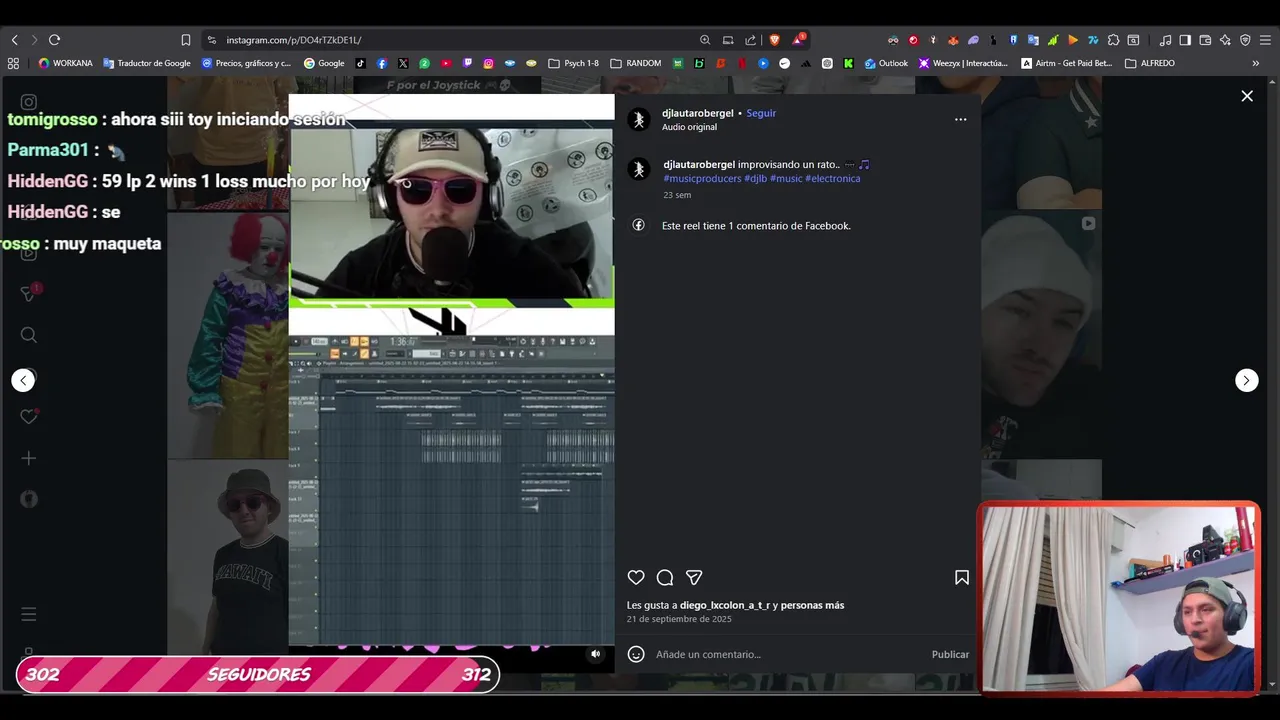Close the Instagram post overlay

pyautogui.click(x=1247, y=96)
